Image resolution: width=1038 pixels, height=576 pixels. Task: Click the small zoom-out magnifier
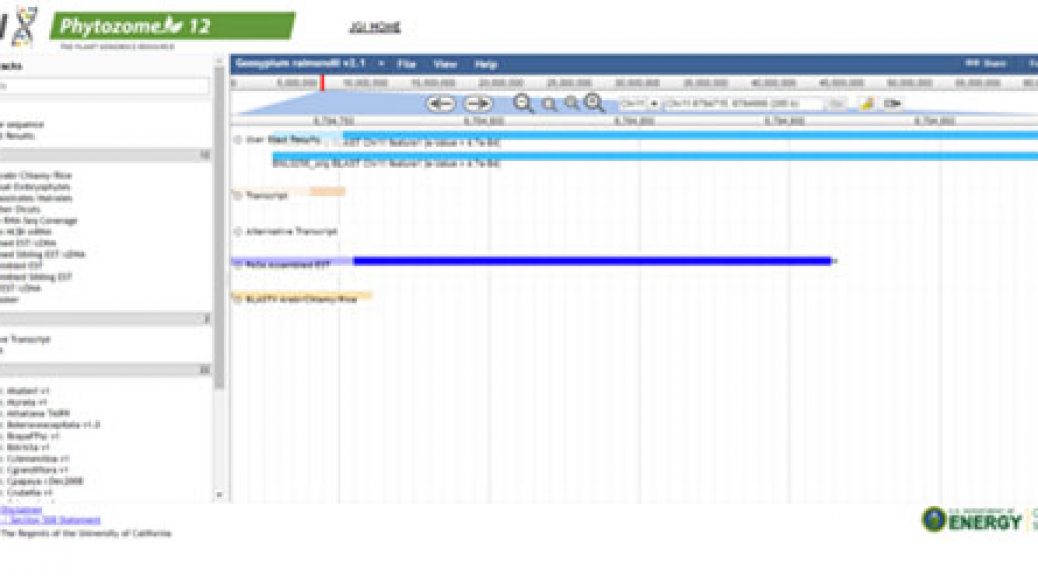coord(549,104)
